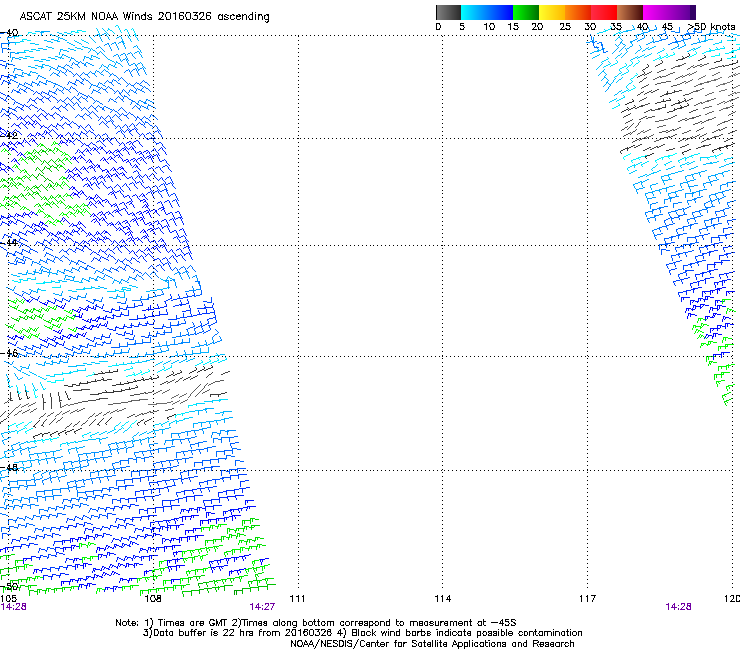Pick the yellow 20-25 knot color bar segment
Viewport: 740px width, 650px height.
[x=552, y=12]
